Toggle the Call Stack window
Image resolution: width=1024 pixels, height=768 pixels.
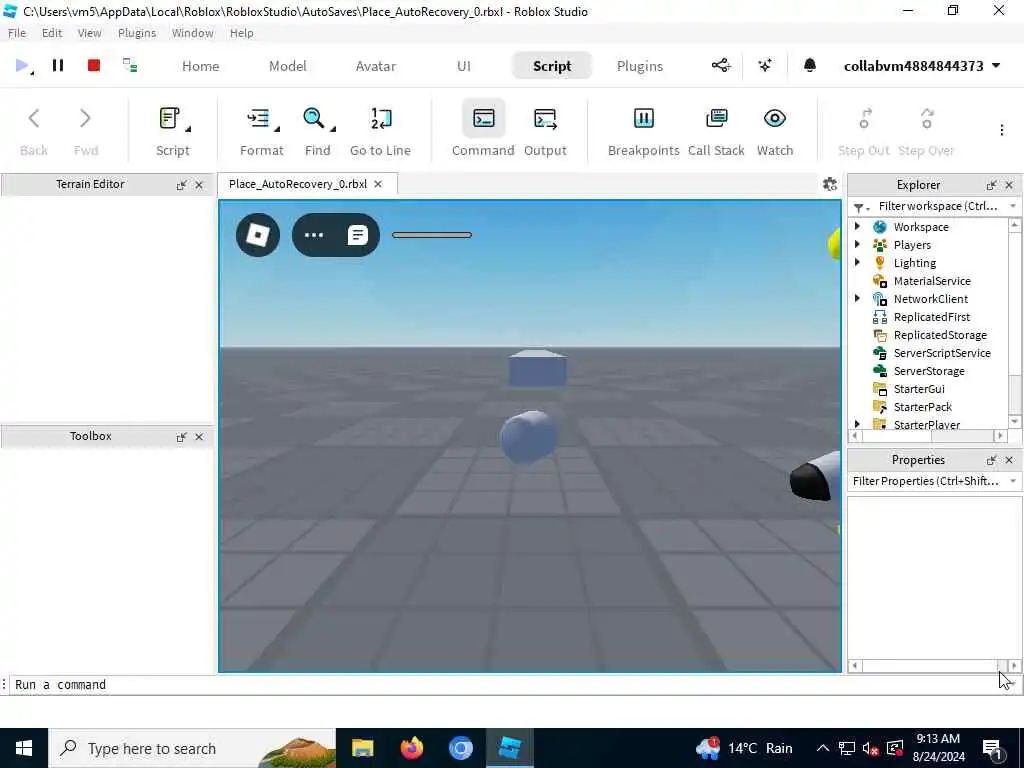coord(716,131)
